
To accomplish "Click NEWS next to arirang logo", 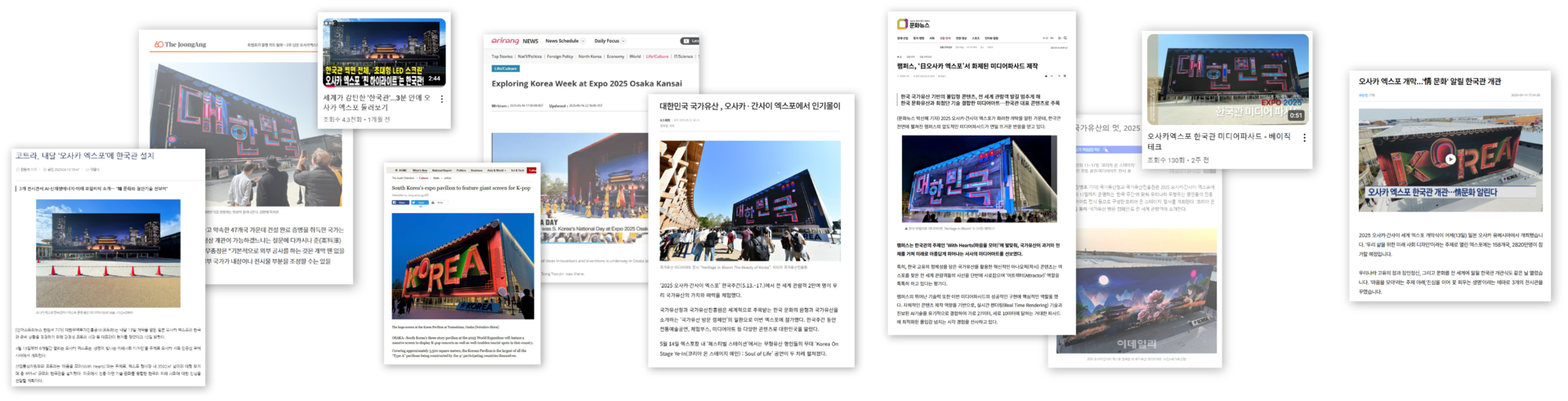I will click(530, 41).
